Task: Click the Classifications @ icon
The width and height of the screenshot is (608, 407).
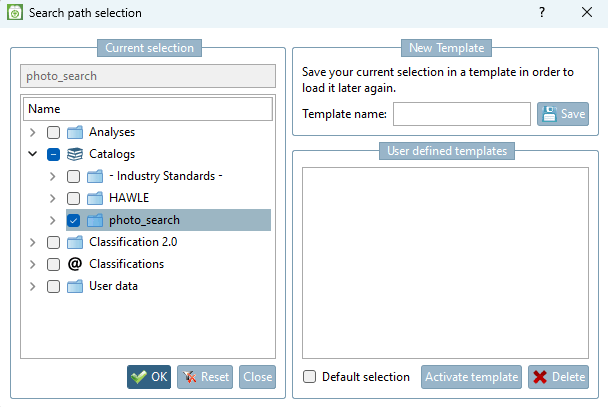Action: click(x=75, y=264)
